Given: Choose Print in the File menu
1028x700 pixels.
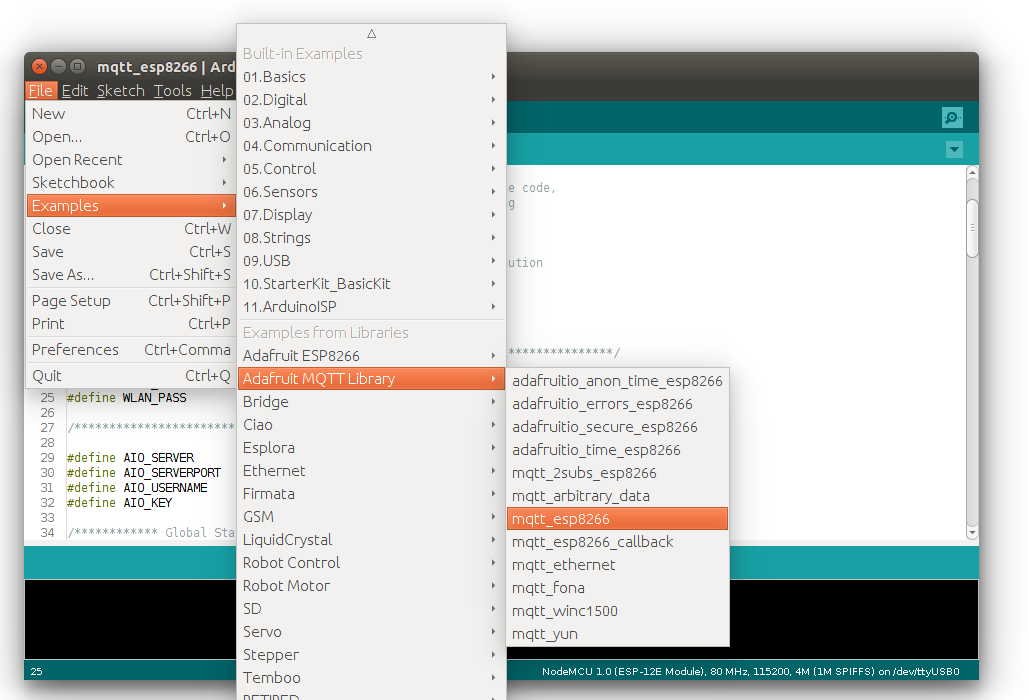Looking at the screenshot, I should pos(131,324).
